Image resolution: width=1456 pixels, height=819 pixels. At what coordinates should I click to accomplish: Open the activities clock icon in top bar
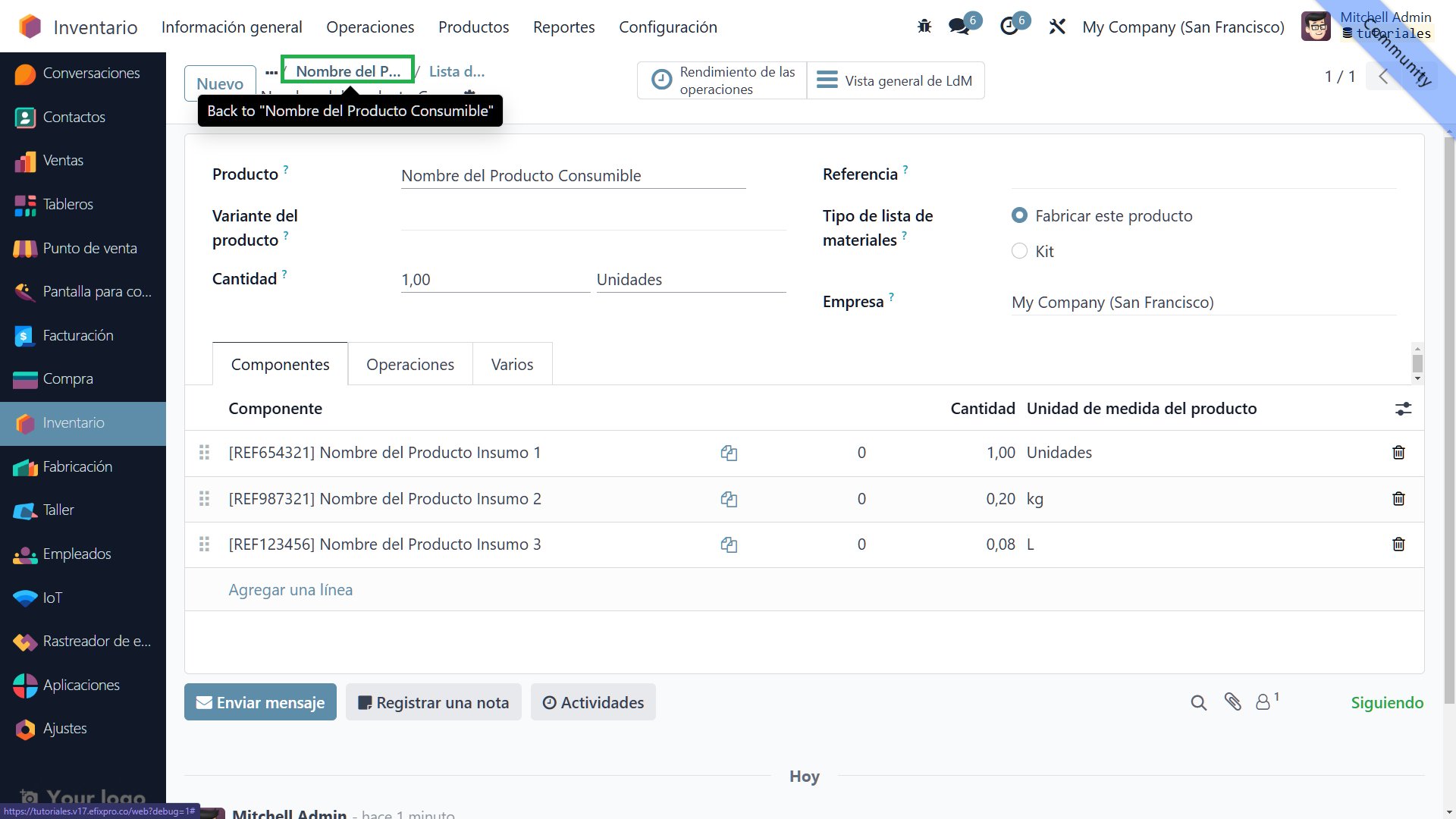(x=1009, y=27)
